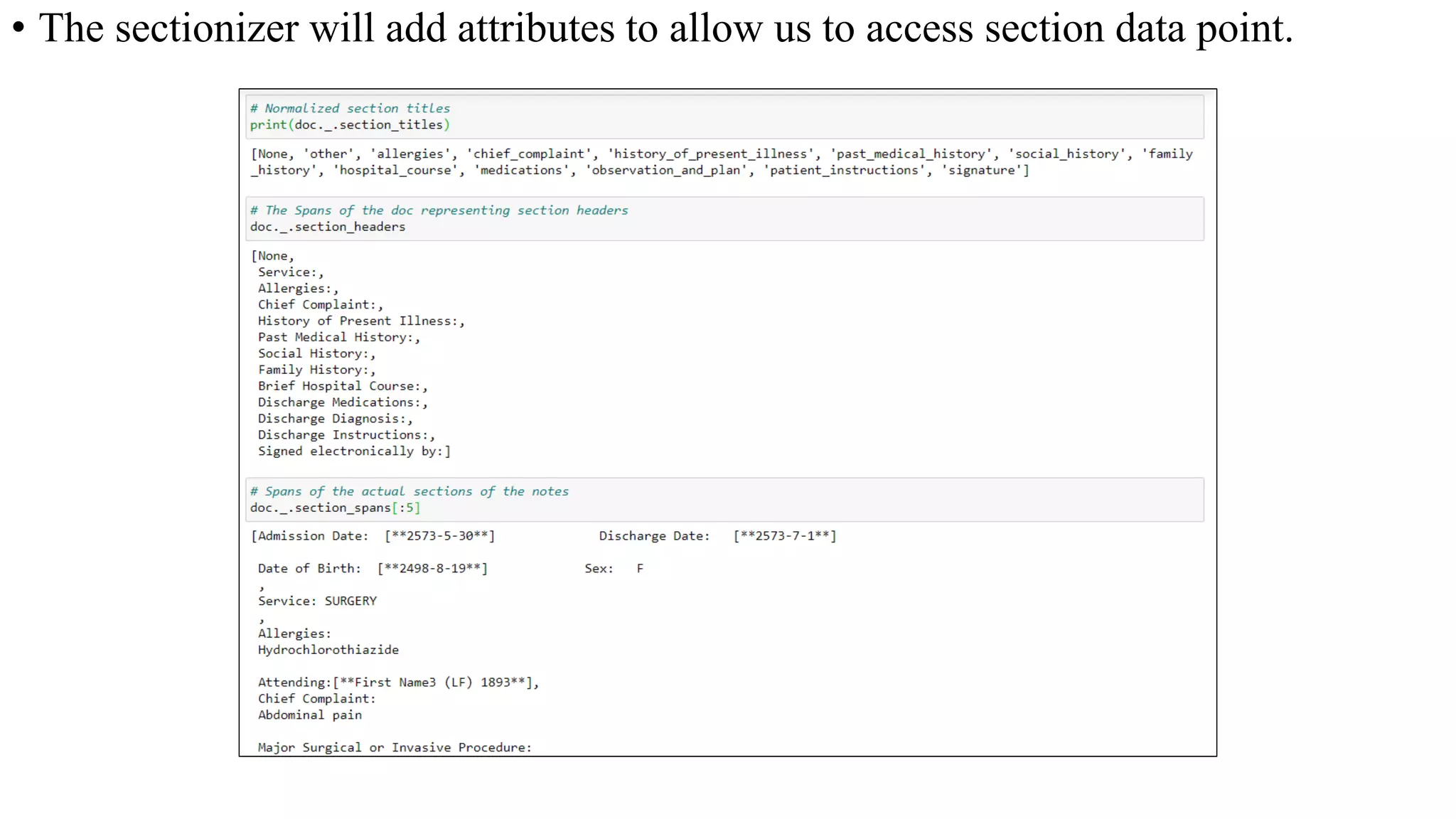Select 'medications' in the section titles output
This screenshot has width=1456, height=819.
coord(521,170)
